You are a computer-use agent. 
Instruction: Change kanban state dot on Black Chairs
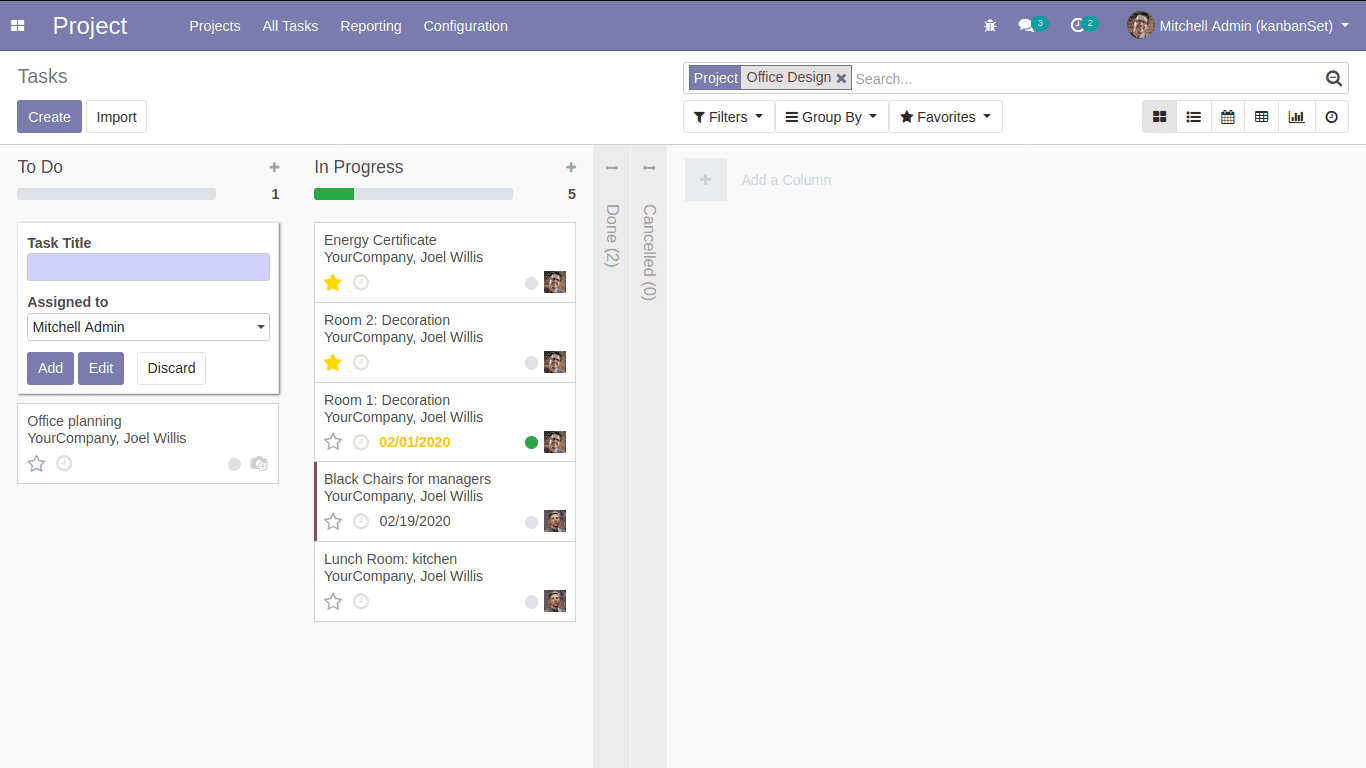point(532,522)
